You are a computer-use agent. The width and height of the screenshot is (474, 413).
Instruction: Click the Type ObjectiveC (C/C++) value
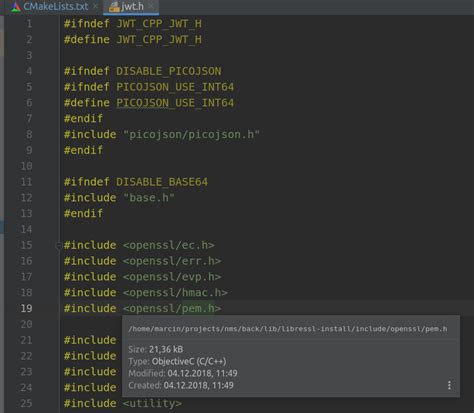189,361
